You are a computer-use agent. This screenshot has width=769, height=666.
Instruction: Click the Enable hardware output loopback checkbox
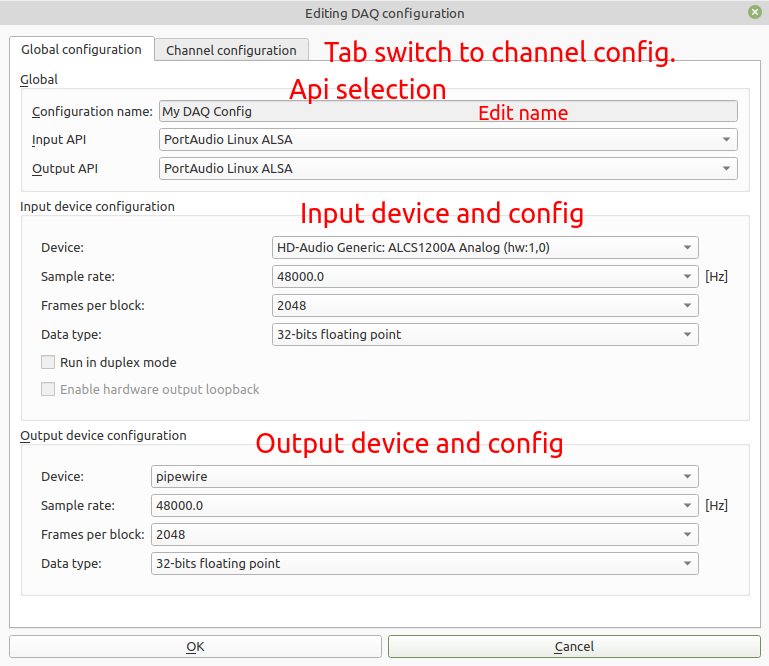tap(48, 389)
